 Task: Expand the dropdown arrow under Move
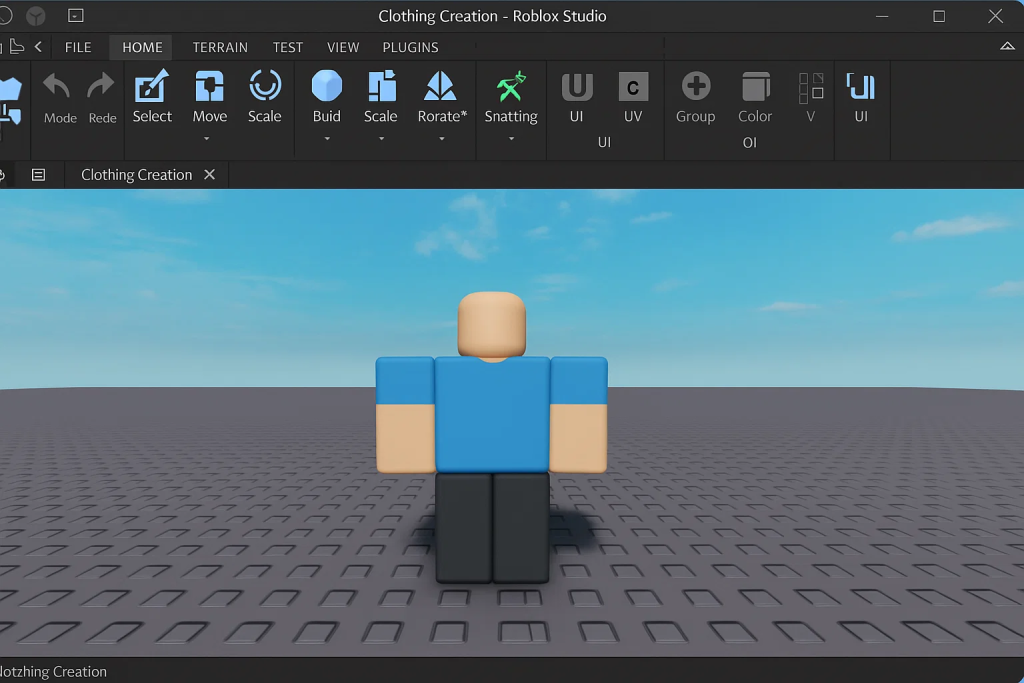point(206,138)
